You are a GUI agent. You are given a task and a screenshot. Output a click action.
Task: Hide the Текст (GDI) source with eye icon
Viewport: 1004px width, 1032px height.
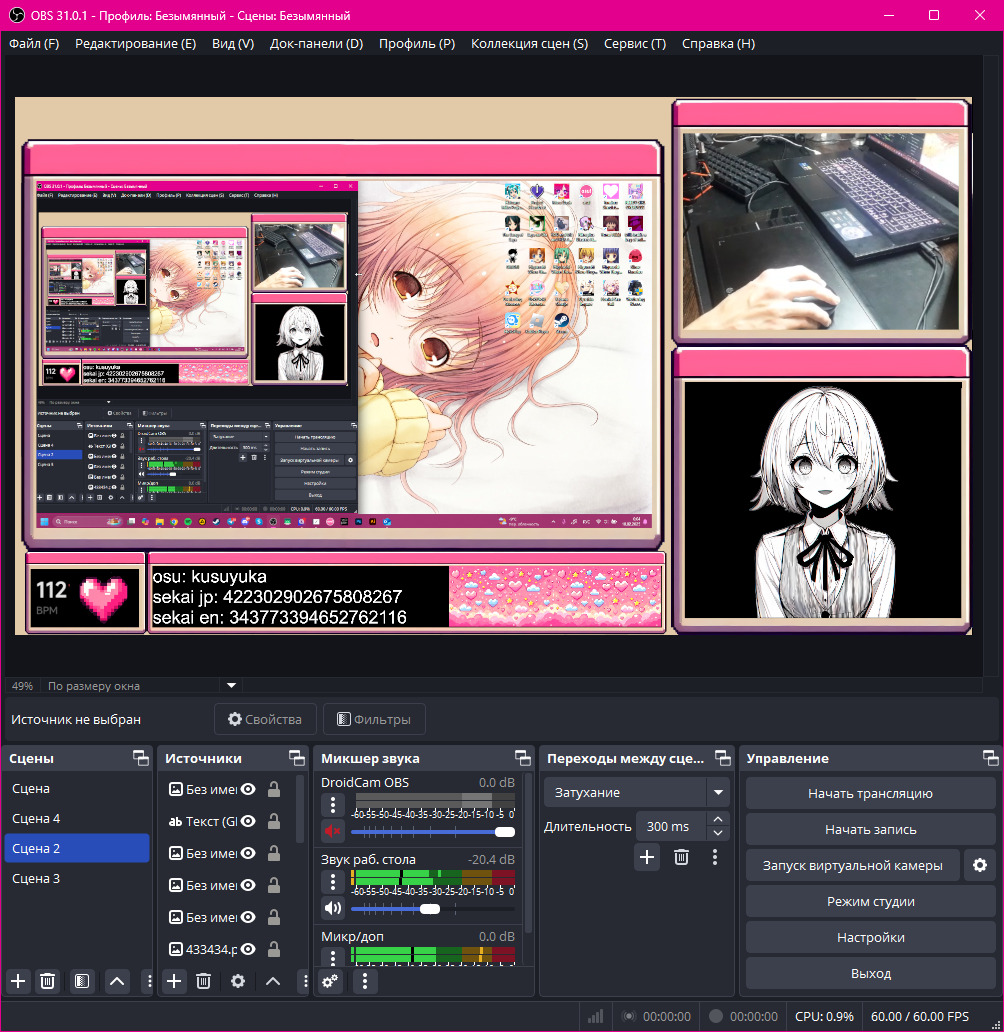[x=248, y=821]
